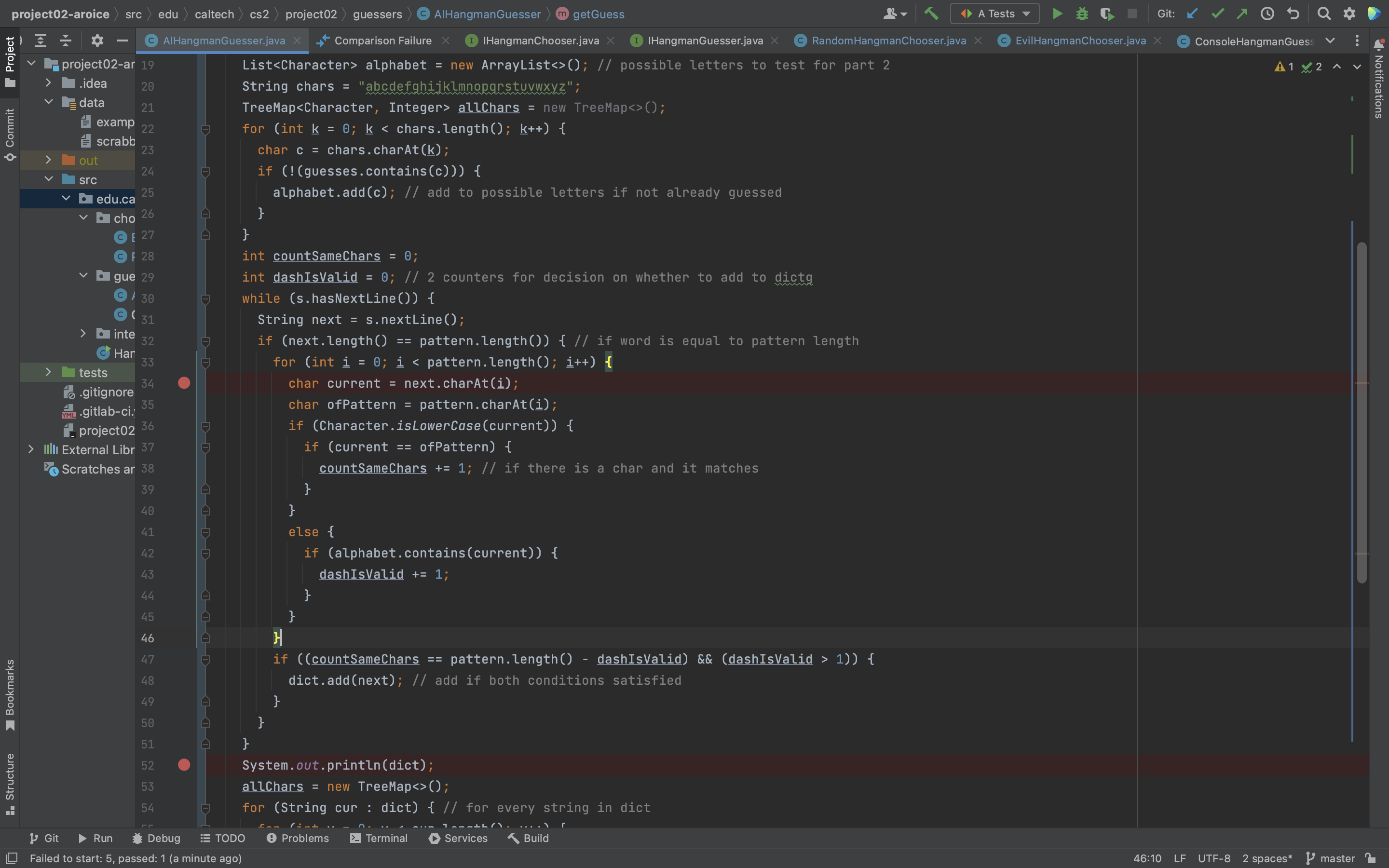Screen dimensions: 1389x868
Task: Toggle the breakpoint on line 52
Action: coord(184,765)
